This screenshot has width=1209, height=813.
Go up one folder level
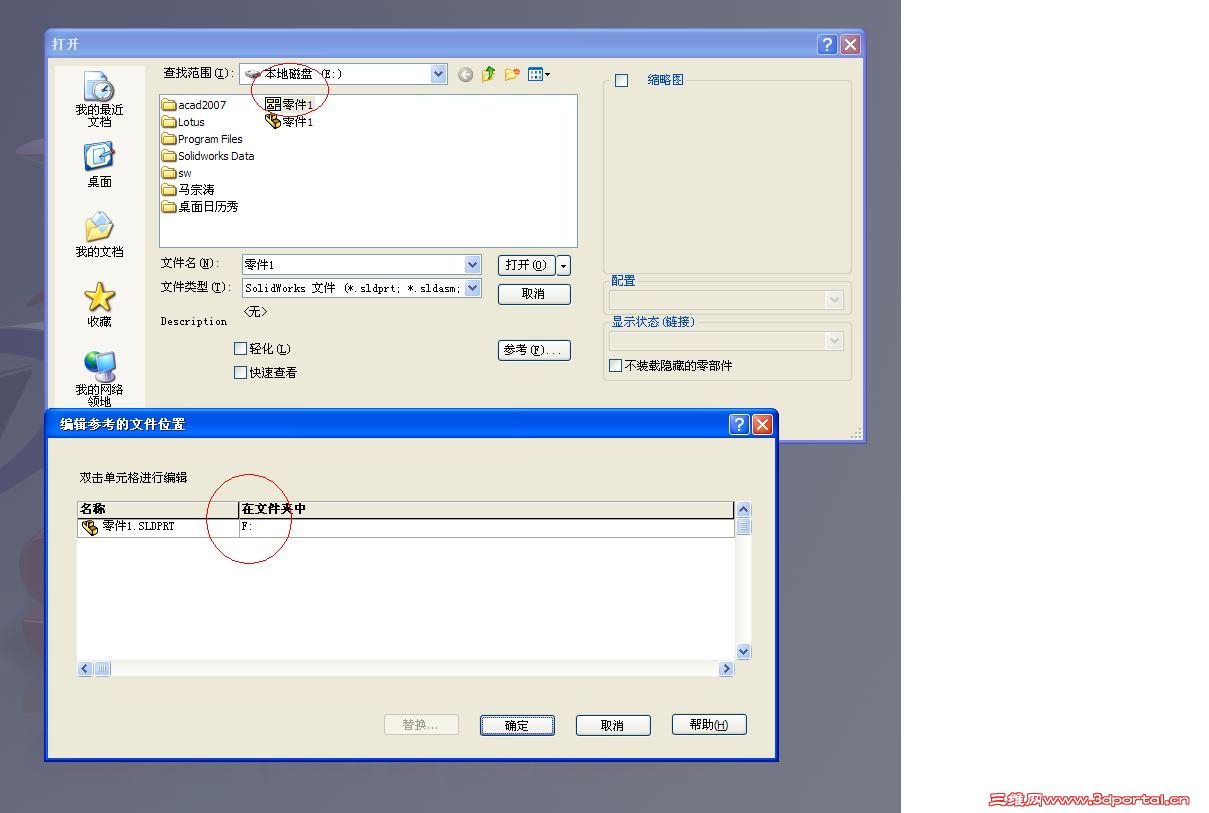[x=488, y=74]
